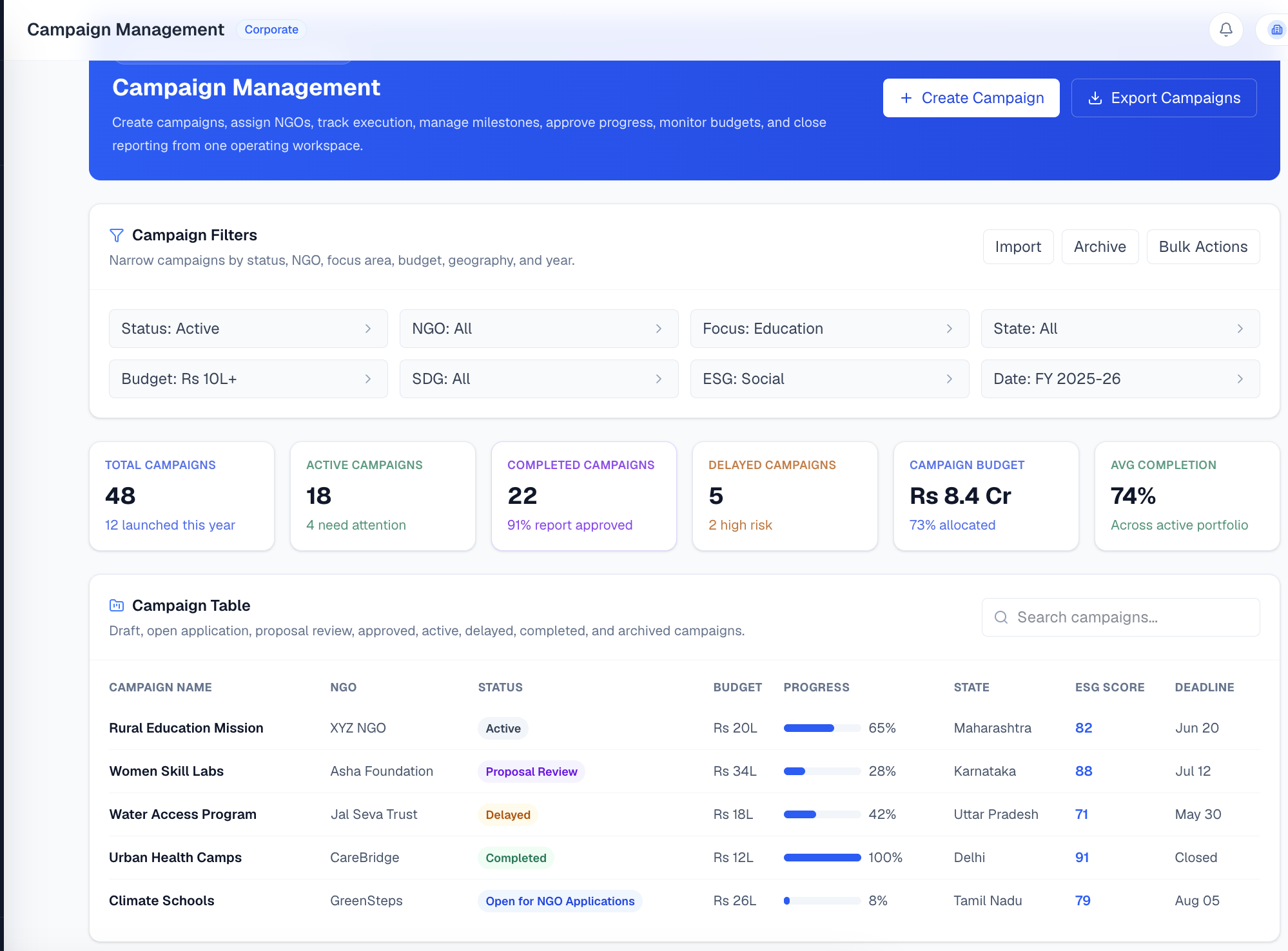Click the Urban Health Camps progress bar
Image resolution: width=1288 pixels, height=951 pixels.
click(x=822, y=858)
